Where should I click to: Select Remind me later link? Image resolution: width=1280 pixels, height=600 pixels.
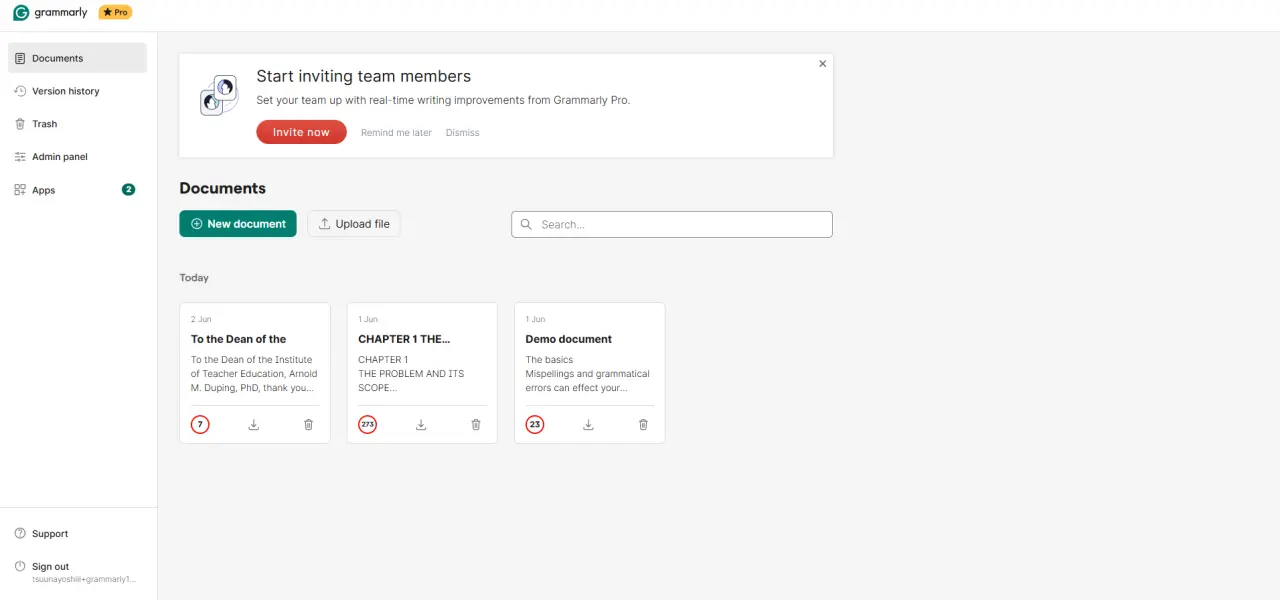(x=396, y=133)
